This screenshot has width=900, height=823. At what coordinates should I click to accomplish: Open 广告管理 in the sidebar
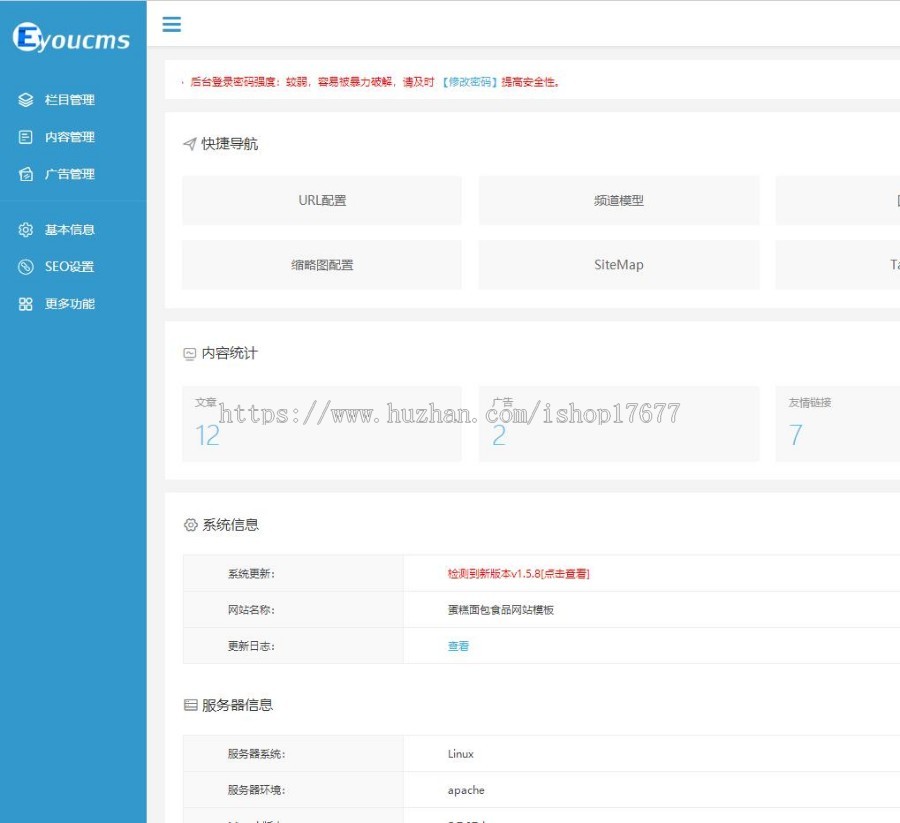tap(69, 174)
